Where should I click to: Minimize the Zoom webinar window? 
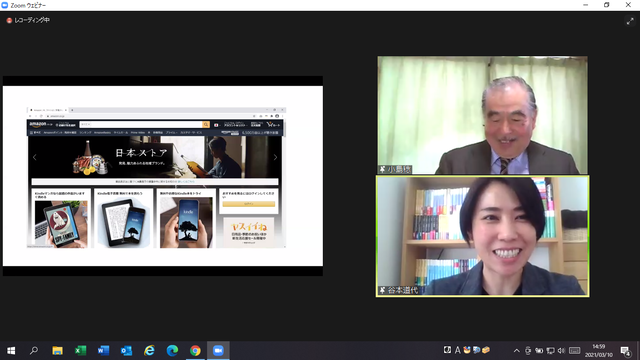tap(586, 5)
